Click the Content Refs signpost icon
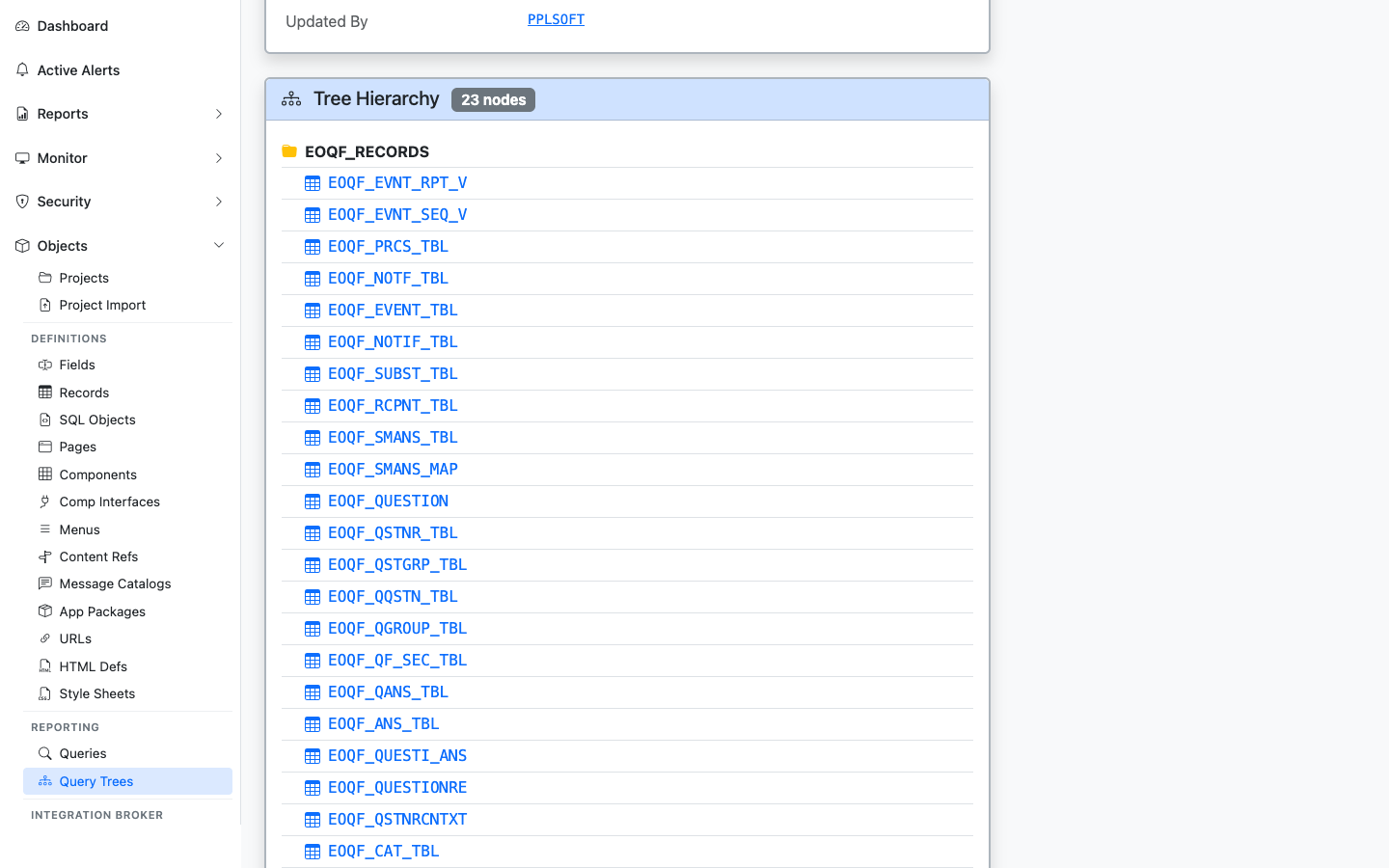The image size is (1389, 868). pos(45,556)
